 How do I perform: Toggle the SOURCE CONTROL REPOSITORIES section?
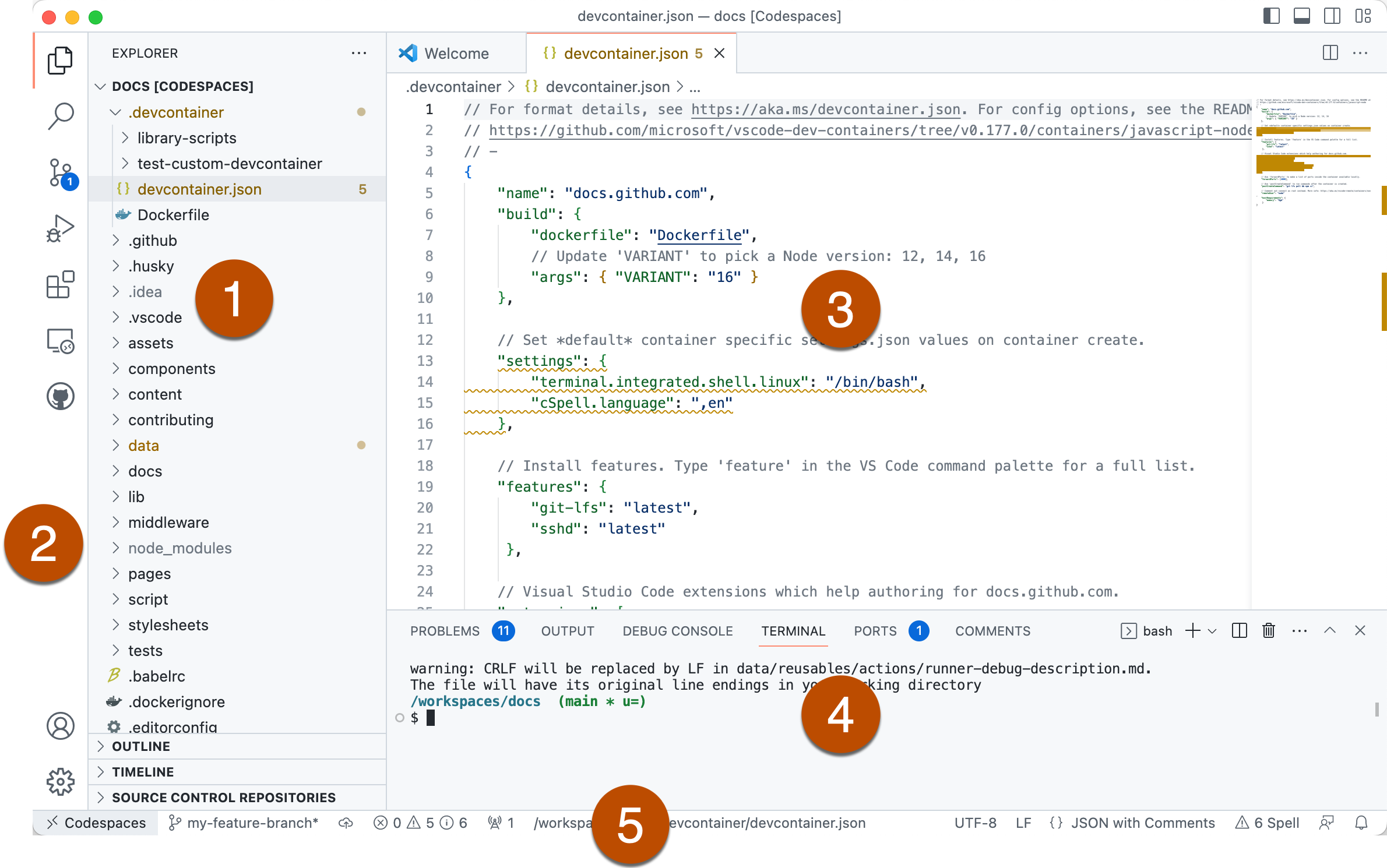tap(223, 797)
